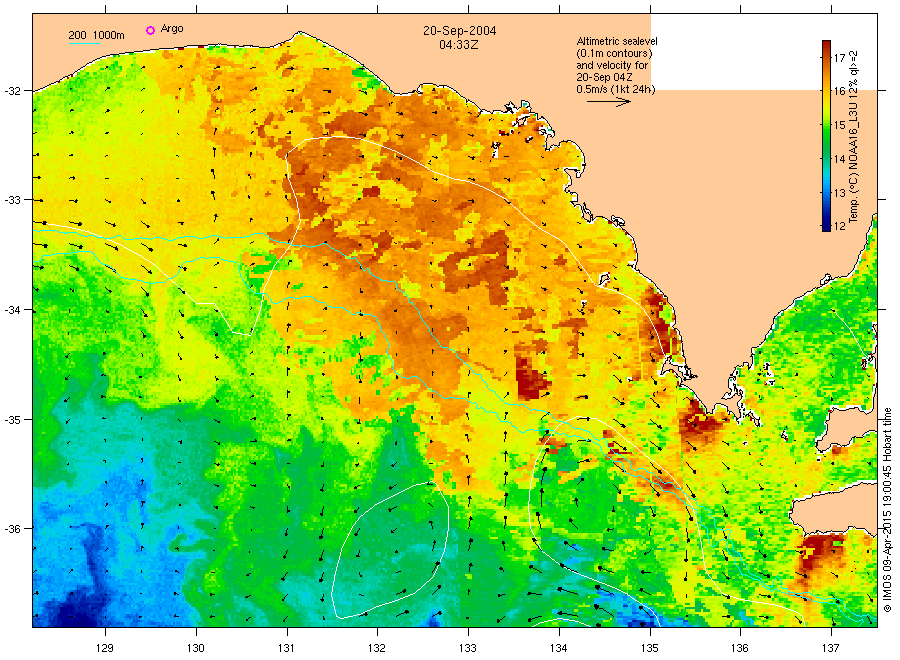The image size is (900, 660).
Task: Click latitude label -32
Action: pos(12,91)
